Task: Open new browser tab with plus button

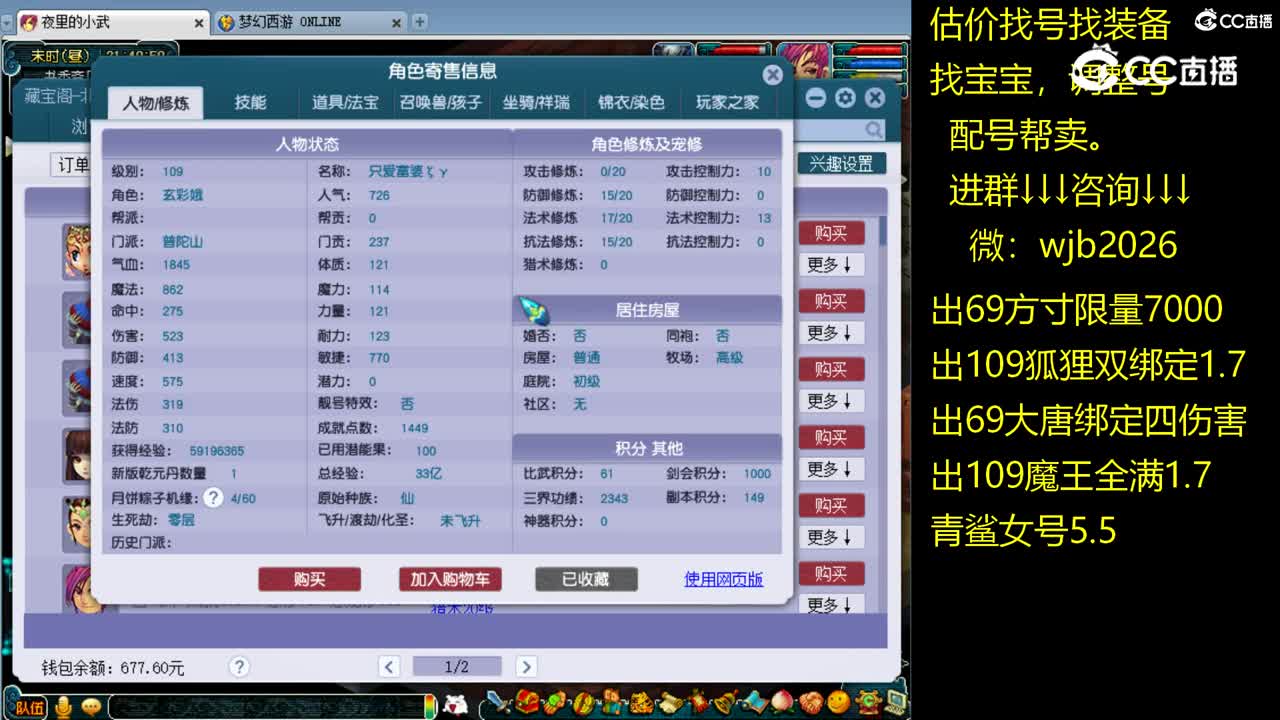Action: click(x=420, y=21)
